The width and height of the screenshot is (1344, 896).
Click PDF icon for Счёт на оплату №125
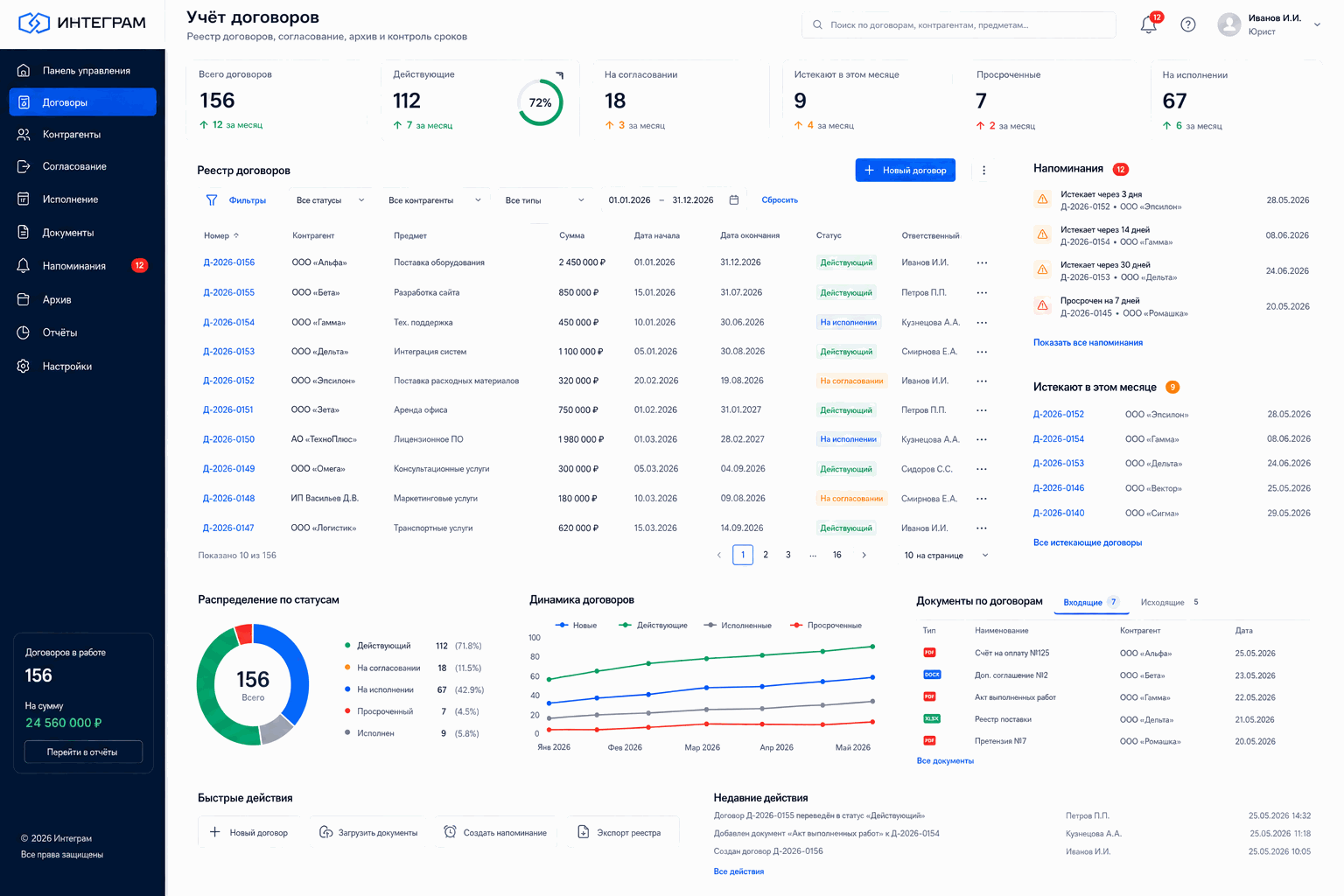coord(929,653)
